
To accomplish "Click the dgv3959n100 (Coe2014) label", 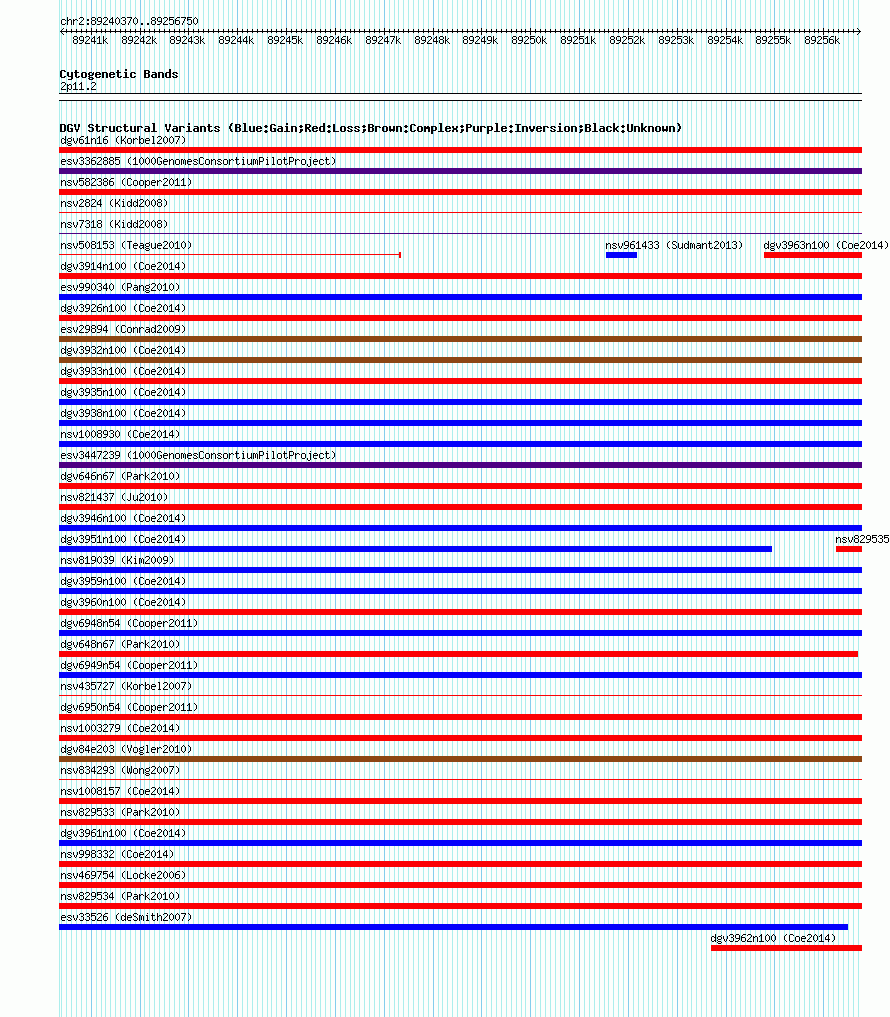I will [123, 581].
